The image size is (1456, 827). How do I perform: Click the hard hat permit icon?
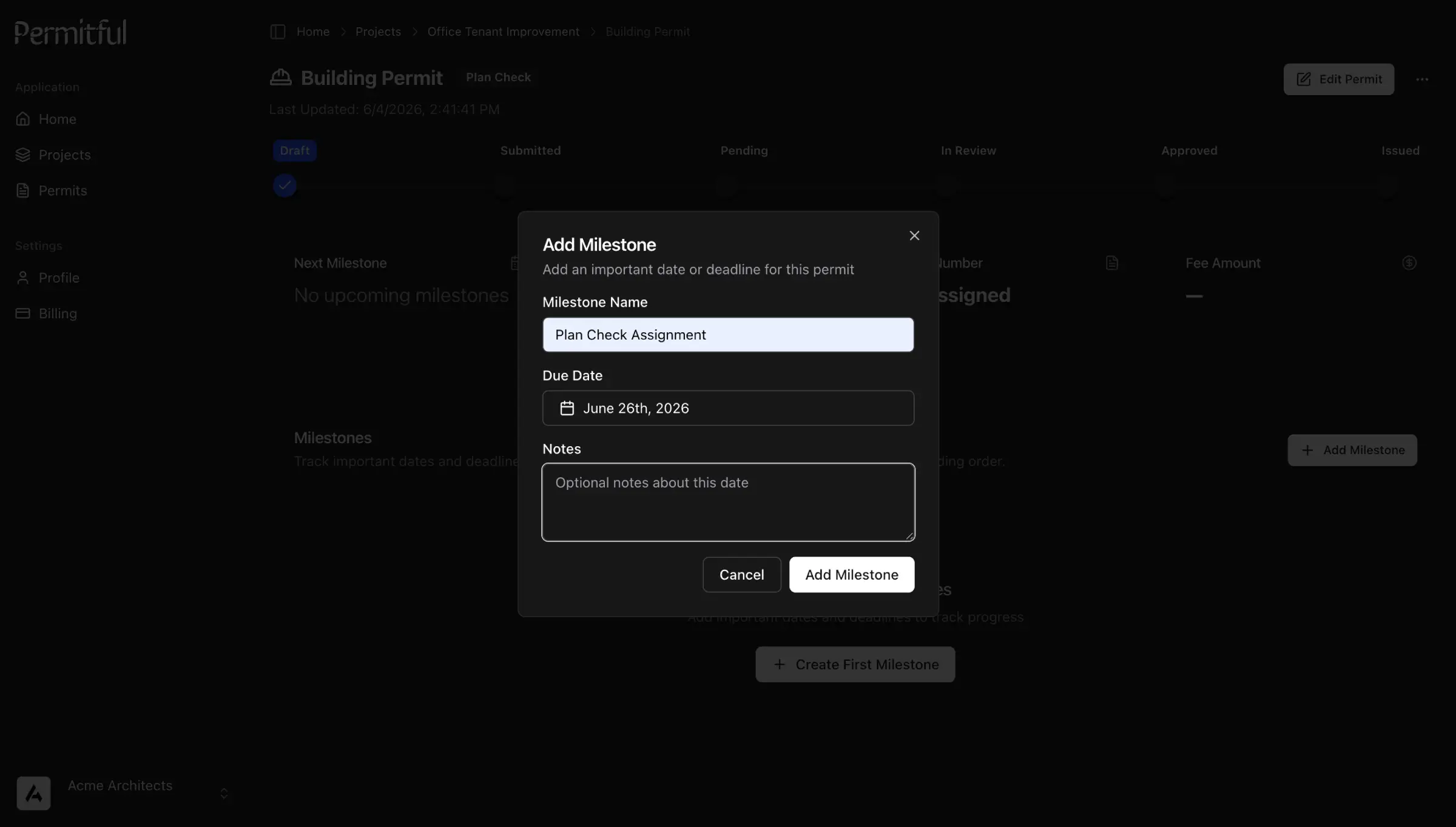click(280, 78)
